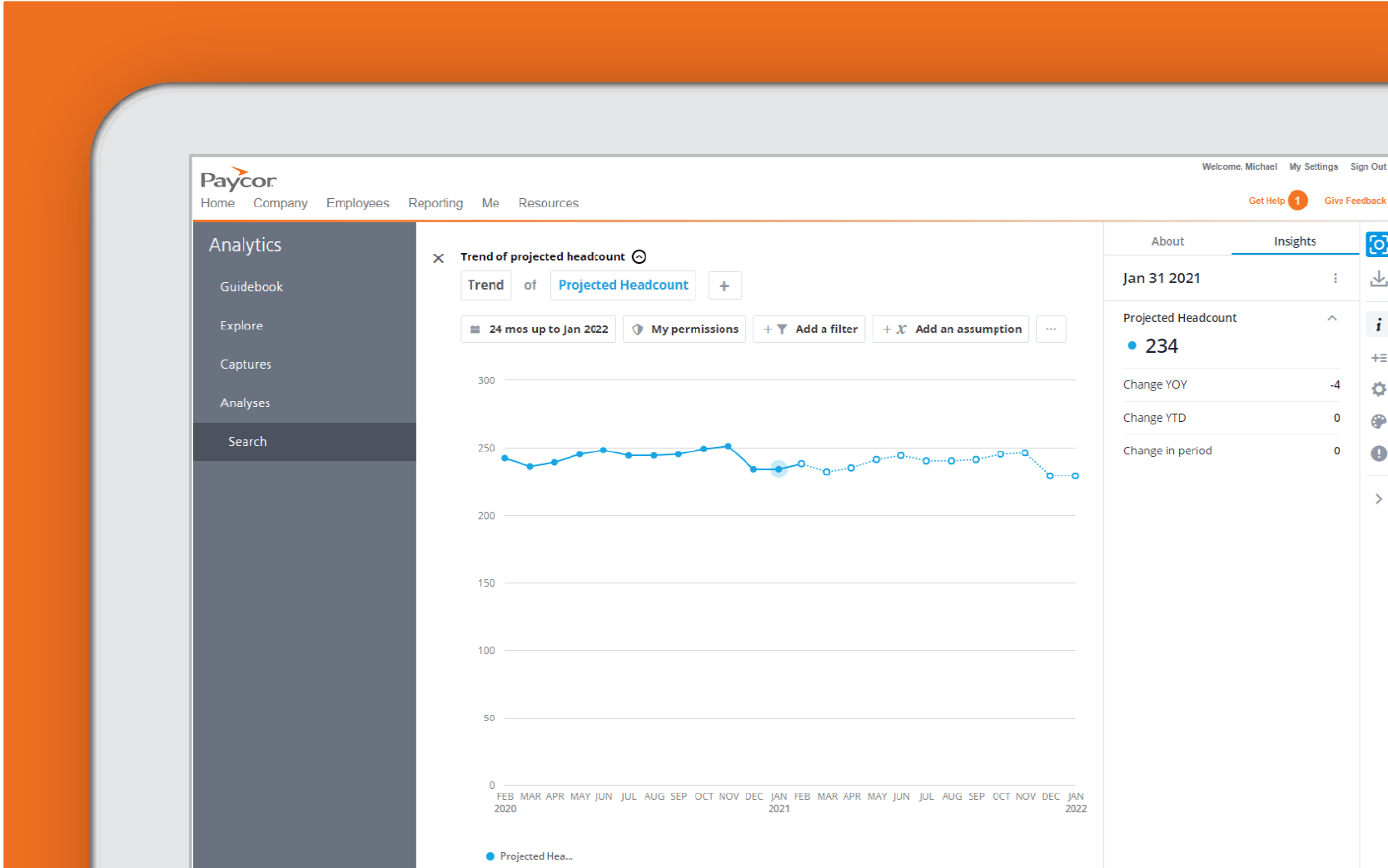Screen dimensions: 1388x868
Task: Click the 234 headcount value
Action: pos(1162,346)
